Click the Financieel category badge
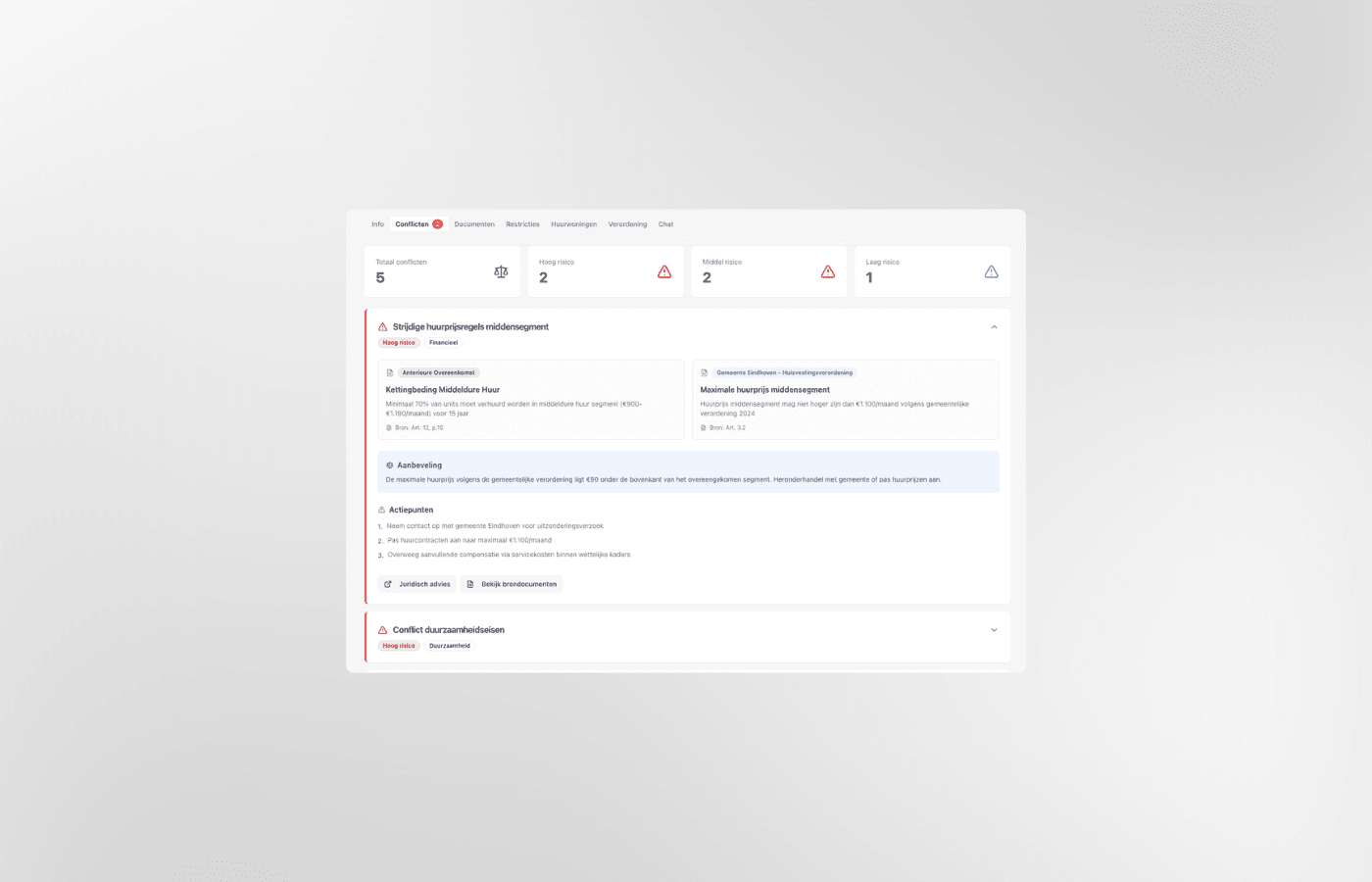This screenshot has width=1372, height=882. click(443, 343)
